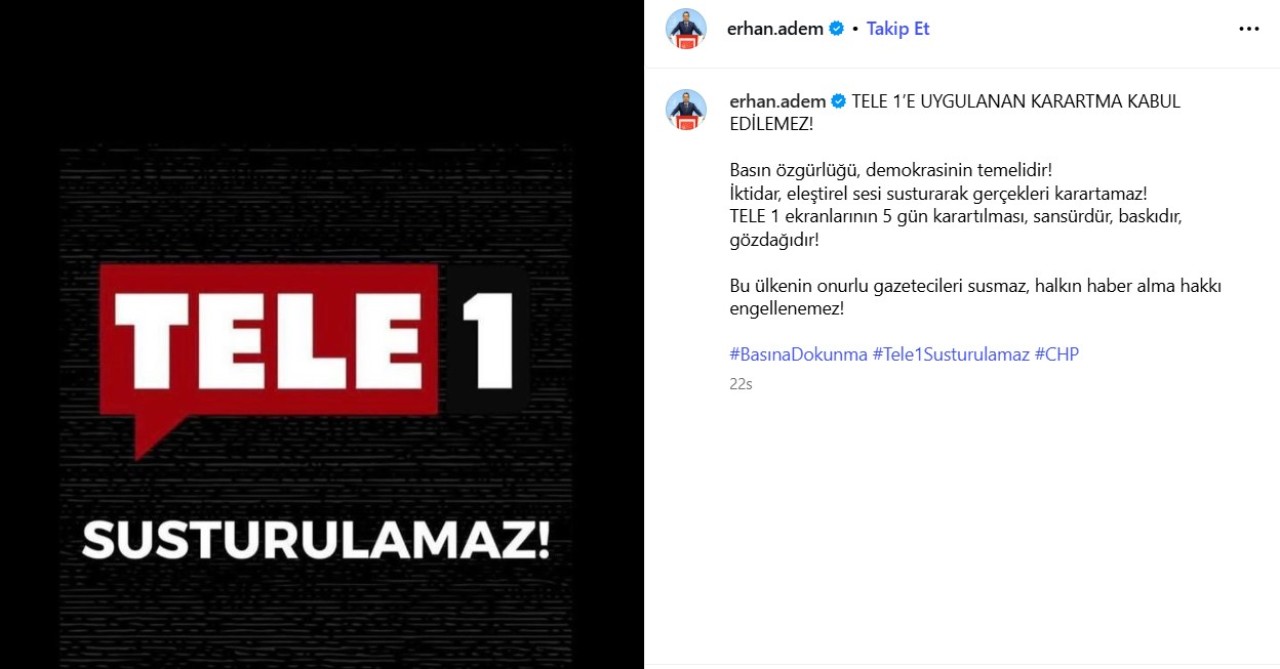This screenshot has width=1280, height=669.
Task: Follow the account with Takip Et
Action: pos(898,29)
